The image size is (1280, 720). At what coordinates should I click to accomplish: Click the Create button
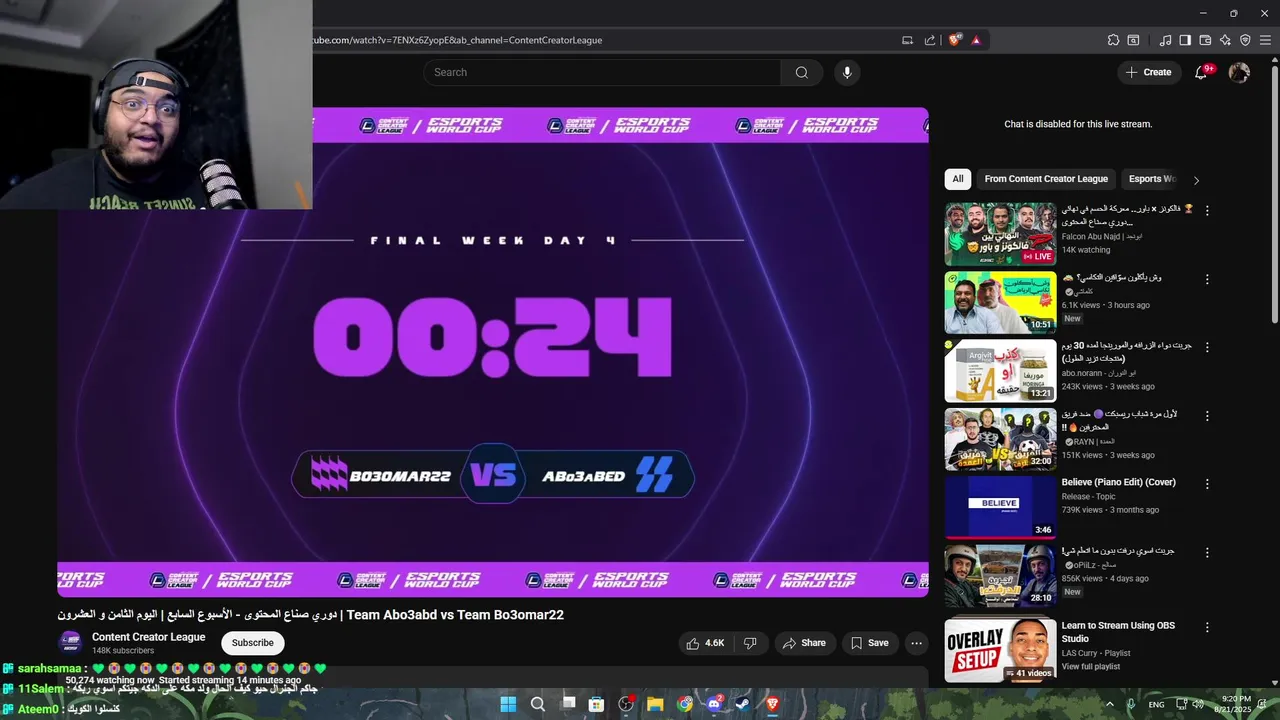point(1148,72)
